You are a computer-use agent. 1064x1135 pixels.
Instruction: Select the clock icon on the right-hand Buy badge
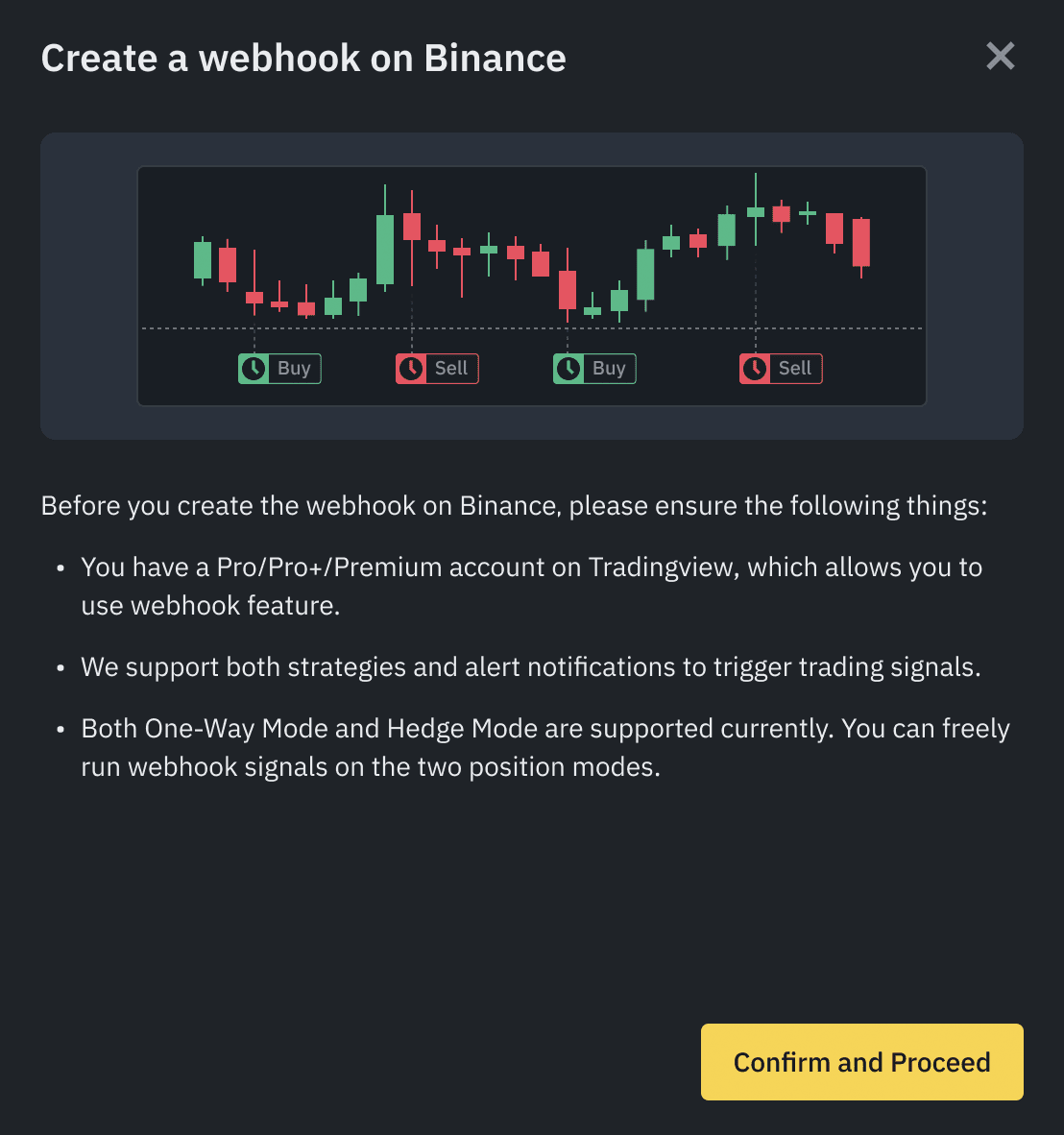click(x=568, y=369)
